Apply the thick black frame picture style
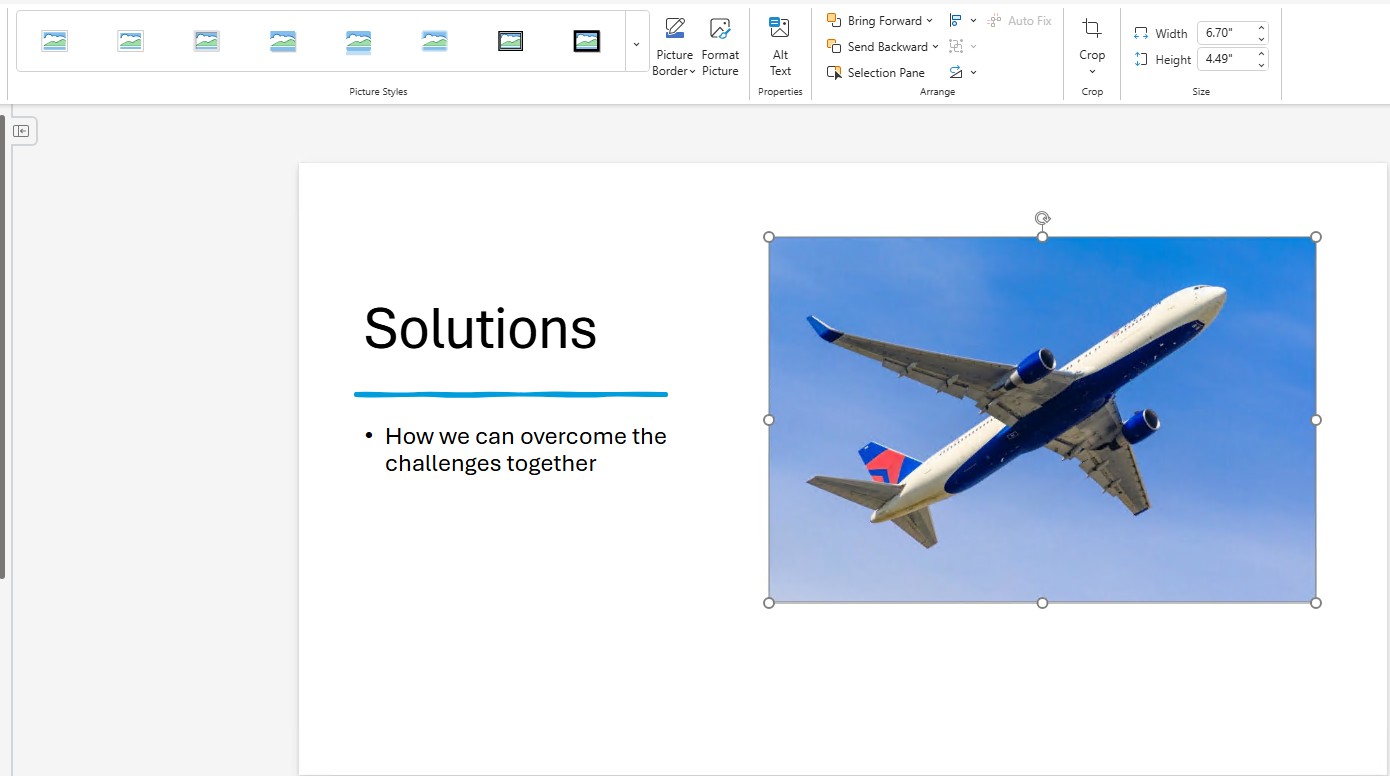 click(x=587, y=41)
